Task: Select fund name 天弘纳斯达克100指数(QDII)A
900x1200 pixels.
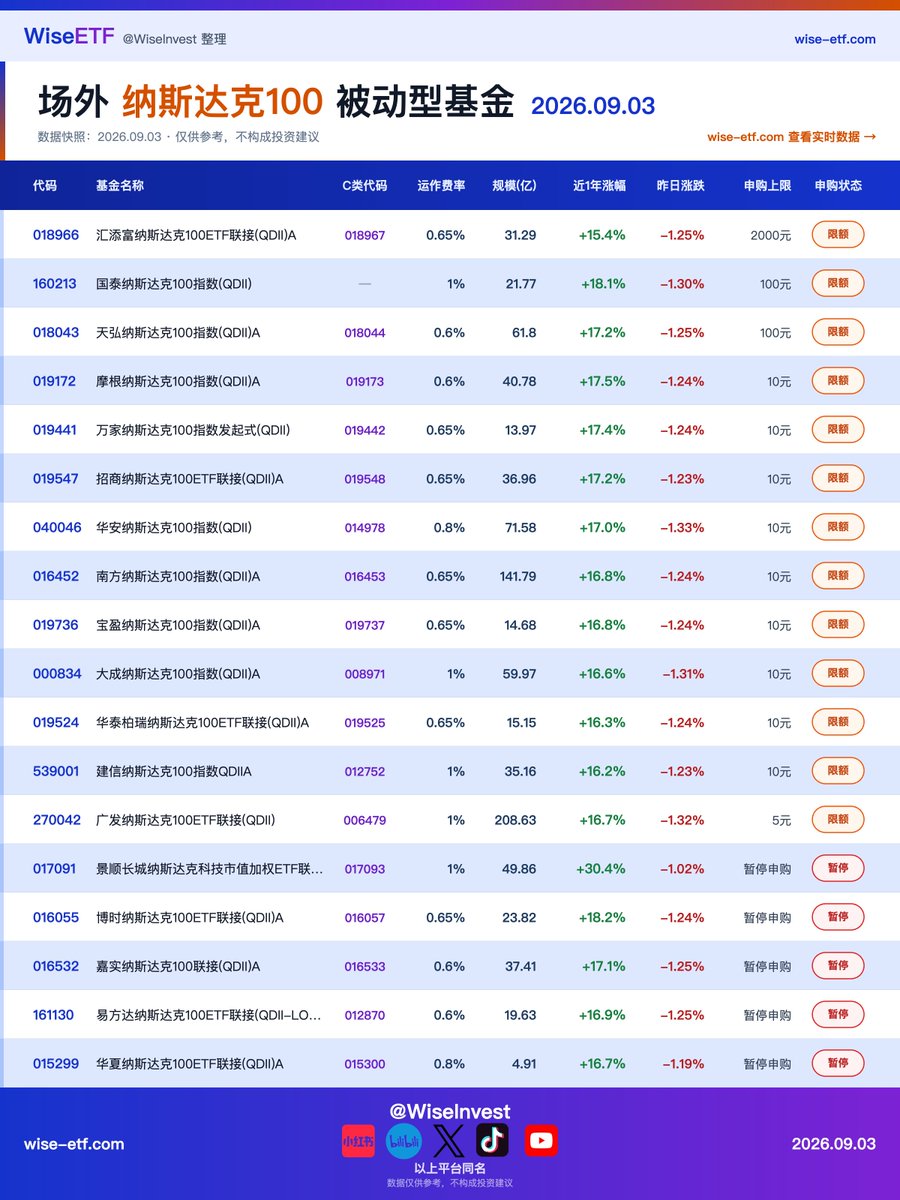Action: (178, 332)
